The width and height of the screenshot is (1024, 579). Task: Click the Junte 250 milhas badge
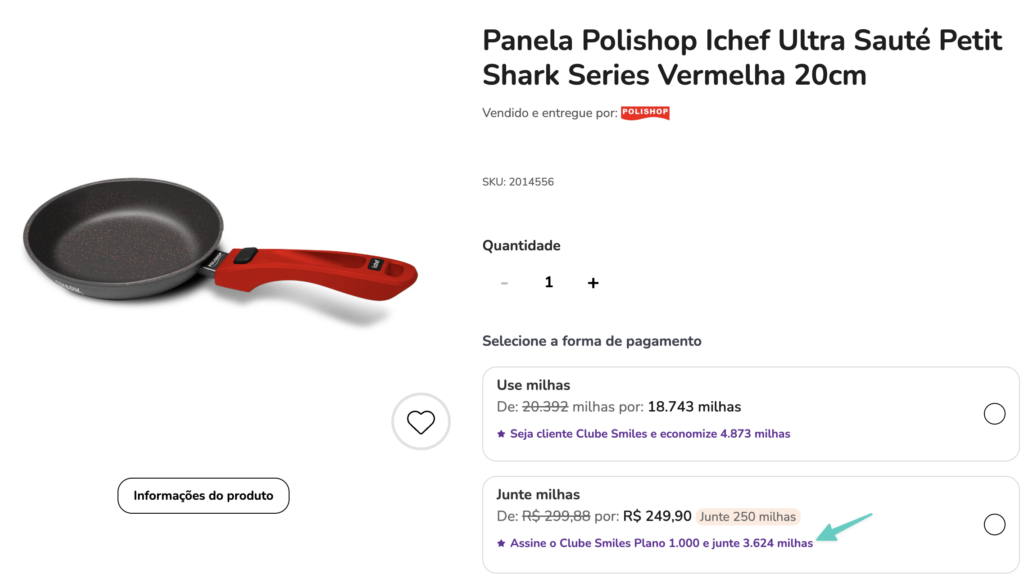748,517
